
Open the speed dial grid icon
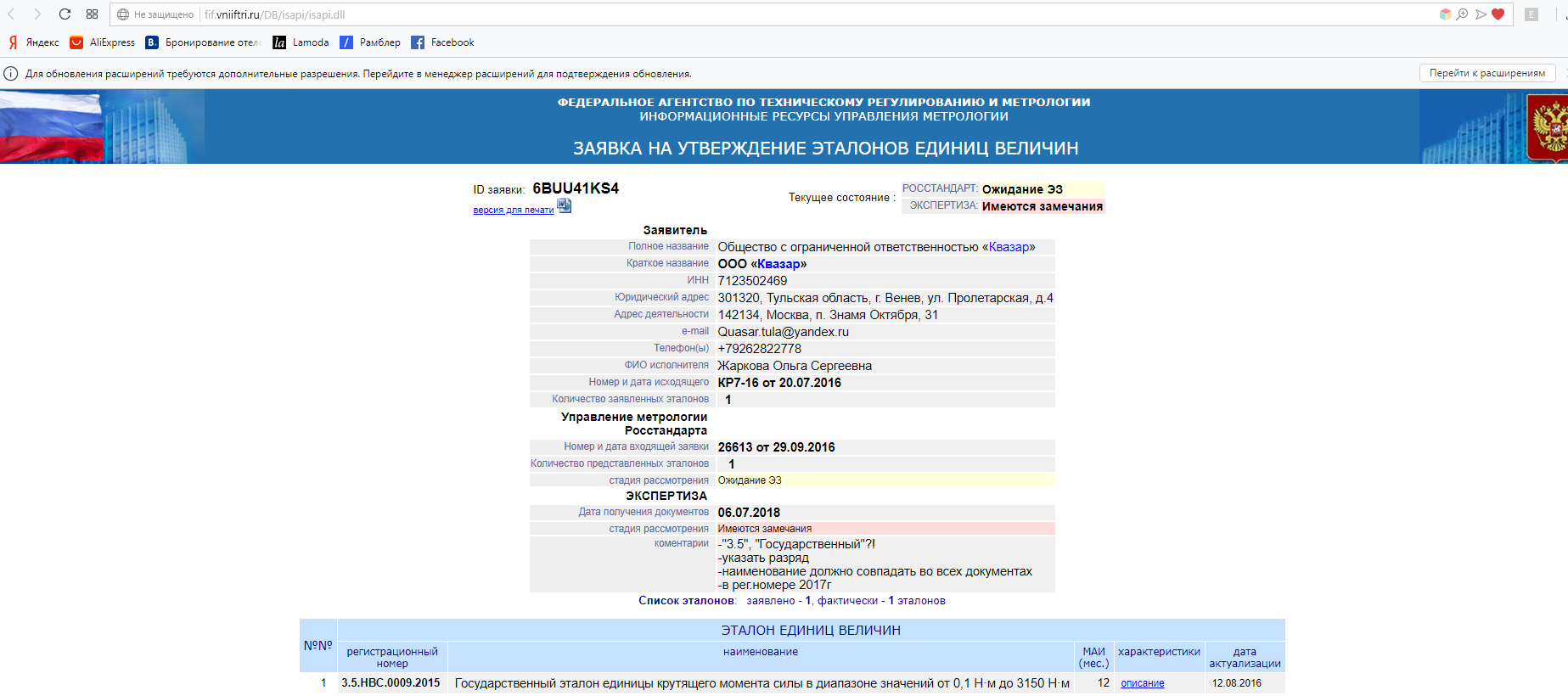92,14
